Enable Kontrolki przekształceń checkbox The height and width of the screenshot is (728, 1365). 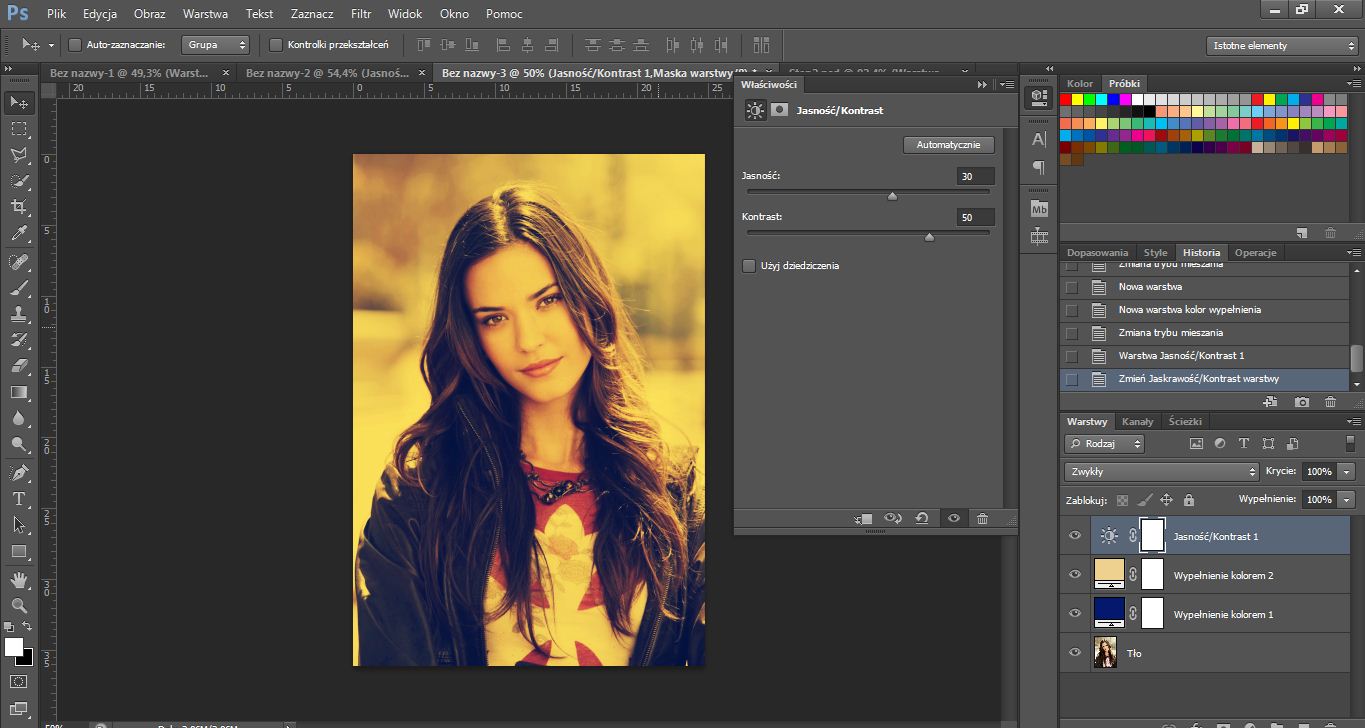(276, 45)
